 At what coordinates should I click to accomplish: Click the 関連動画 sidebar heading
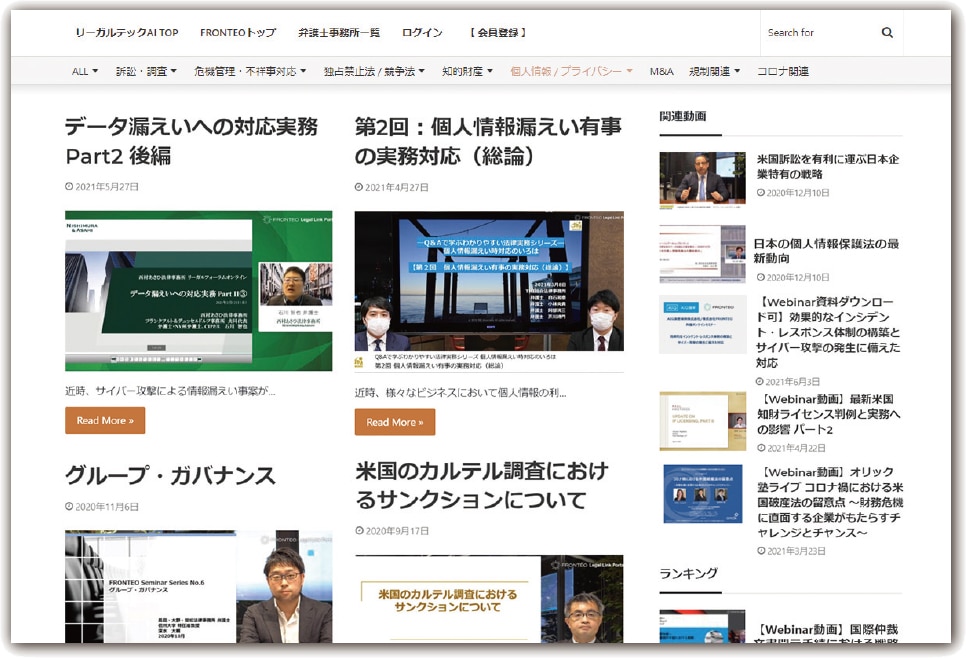(x=683, y=116)
